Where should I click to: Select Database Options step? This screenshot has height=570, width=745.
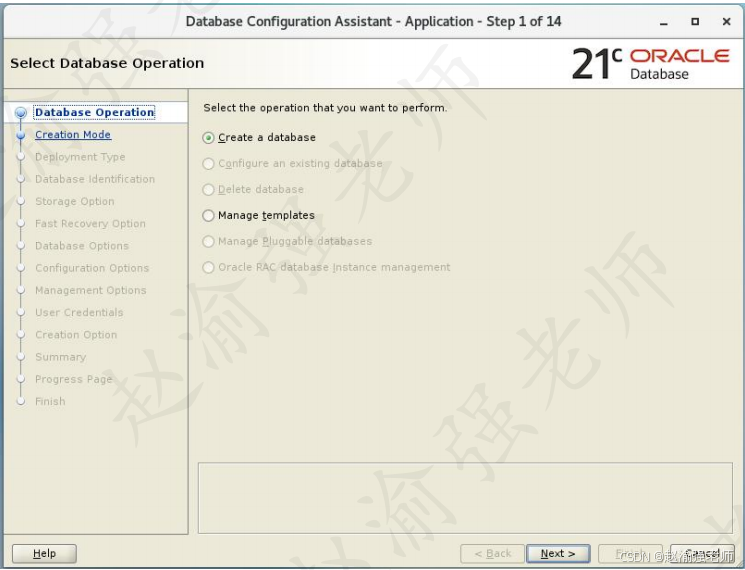click(x=82, y=246)
